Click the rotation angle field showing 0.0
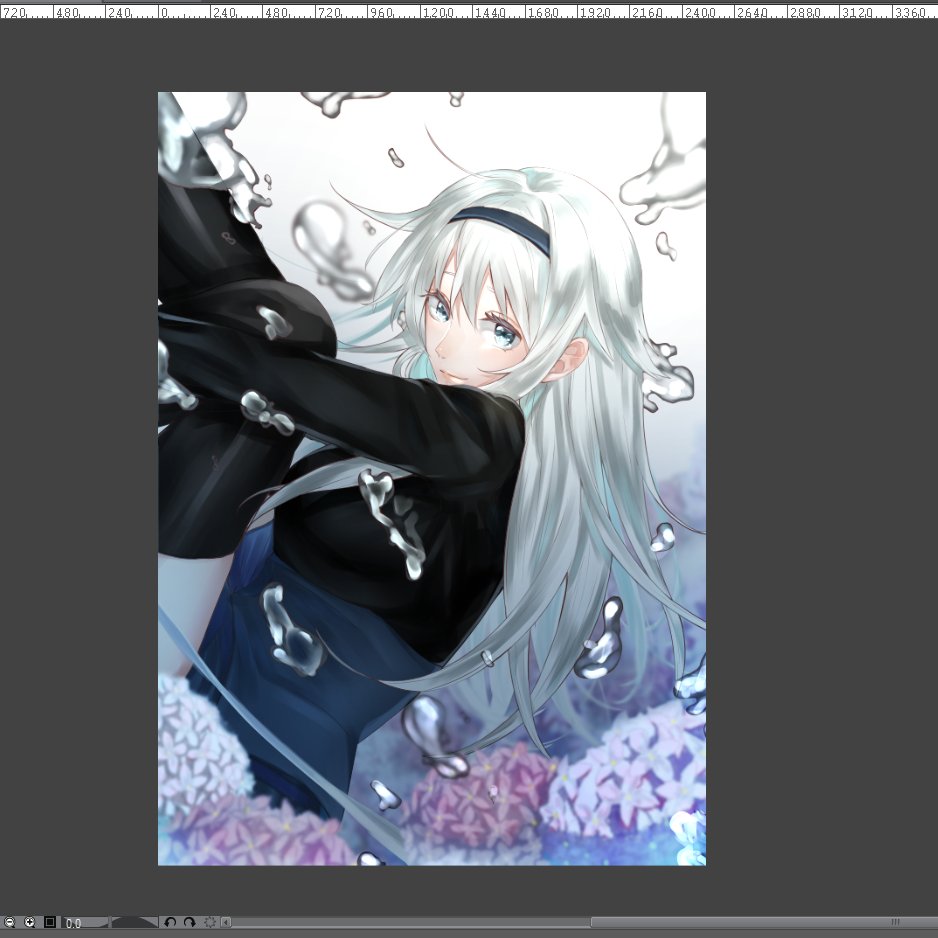This screenshot has height=938, width=938. (85, 922)
